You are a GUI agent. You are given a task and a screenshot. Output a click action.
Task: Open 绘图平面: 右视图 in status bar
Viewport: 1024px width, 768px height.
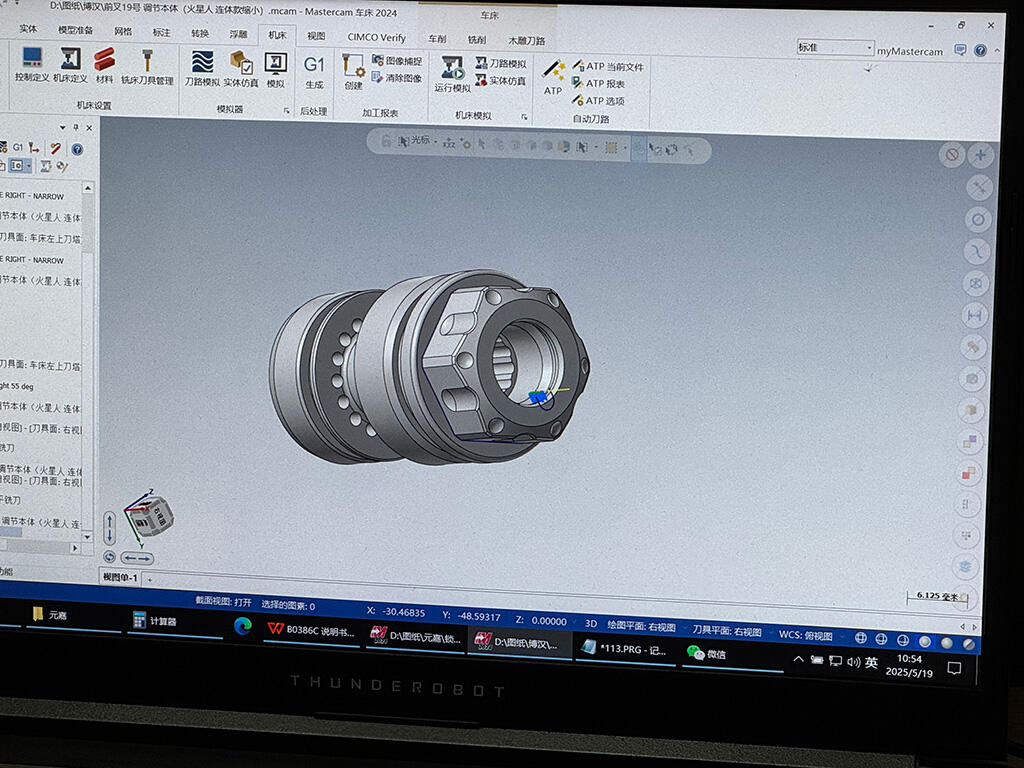[641, 626]
